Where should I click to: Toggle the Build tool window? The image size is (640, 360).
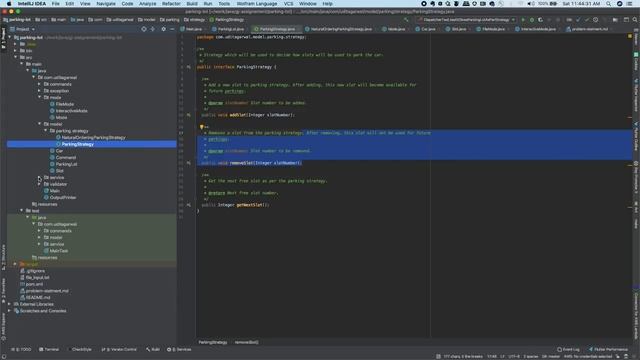pyautogui.click(x=153, y=349)
